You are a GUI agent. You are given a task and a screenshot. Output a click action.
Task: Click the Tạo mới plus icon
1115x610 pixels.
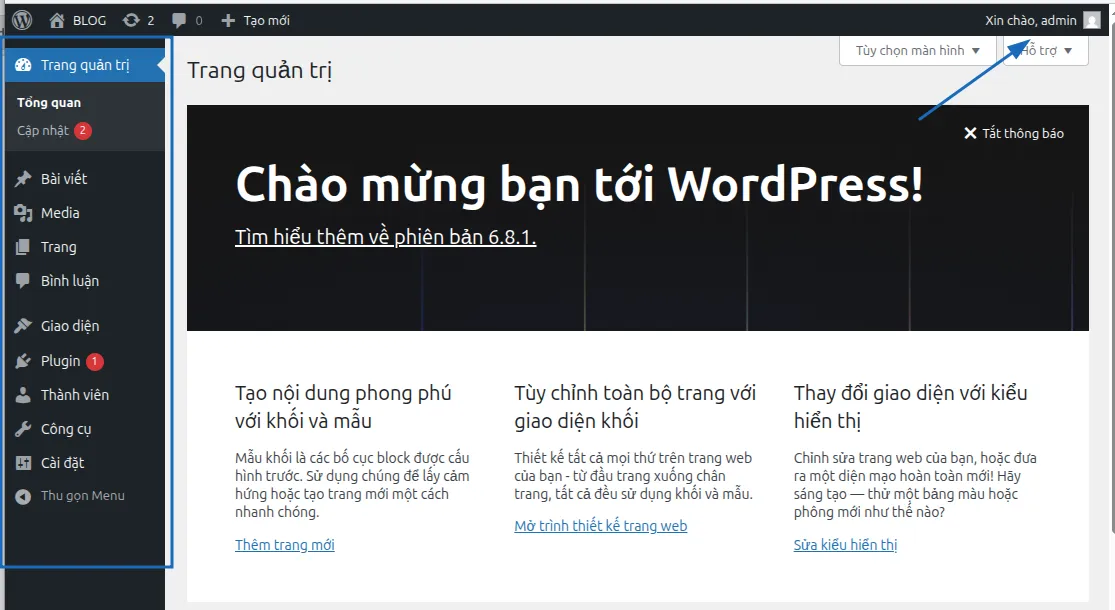coord(228,19)
